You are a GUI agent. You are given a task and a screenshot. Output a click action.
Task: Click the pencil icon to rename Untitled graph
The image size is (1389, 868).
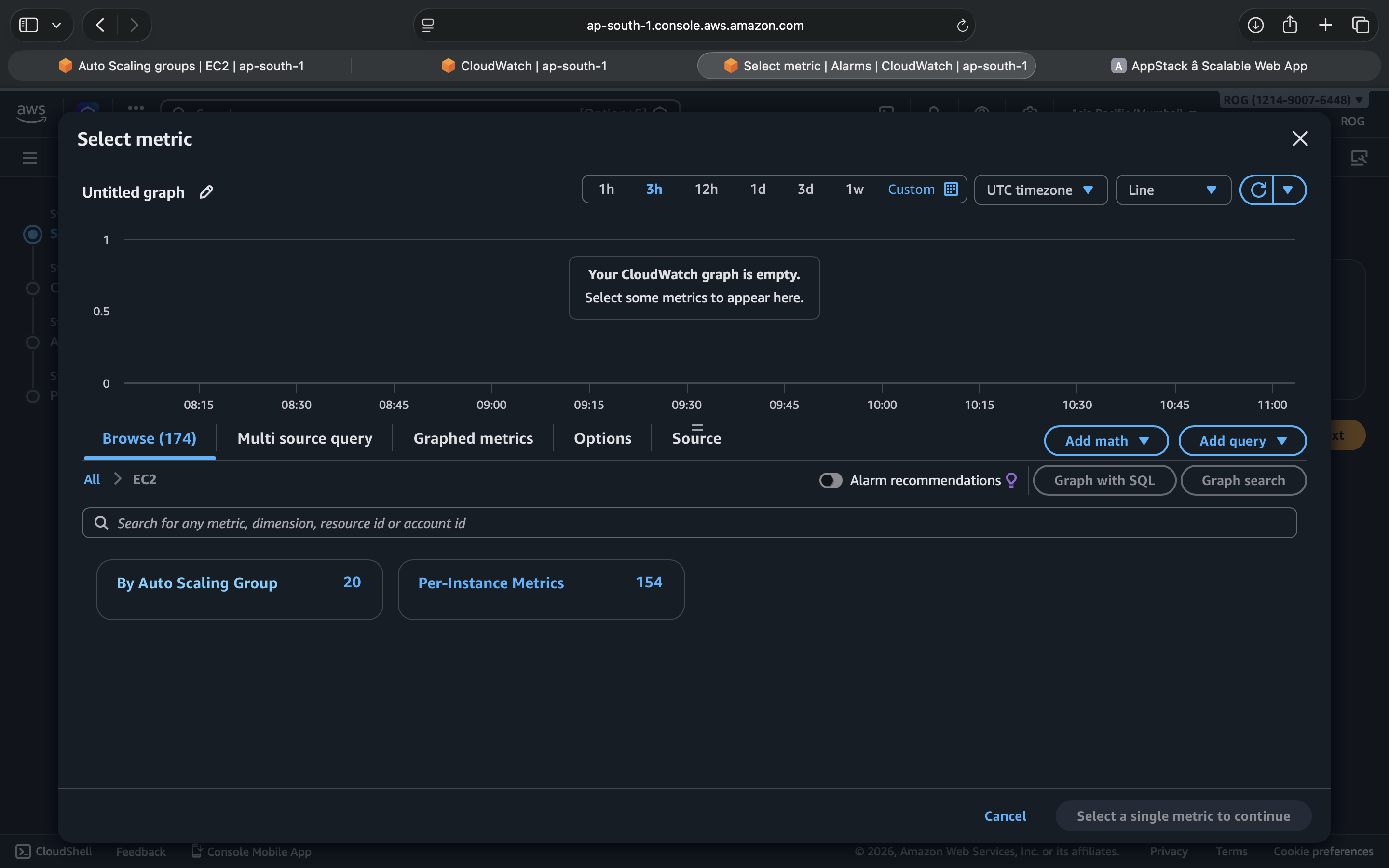(x=206, y=192)
